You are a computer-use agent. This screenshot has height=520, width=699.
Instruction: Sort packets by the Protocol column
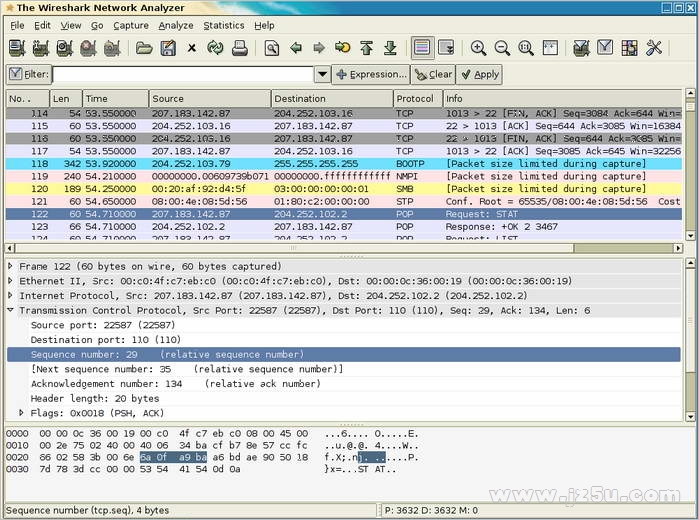417,99
